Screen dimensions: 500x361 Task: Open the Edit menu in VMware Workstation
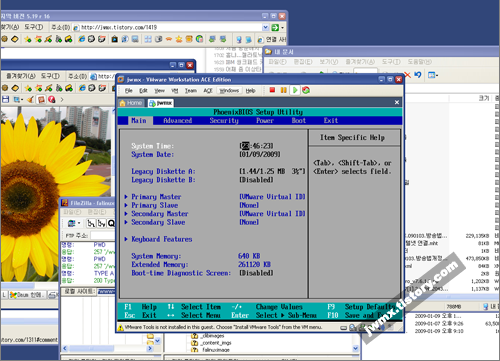coord(143,91)
